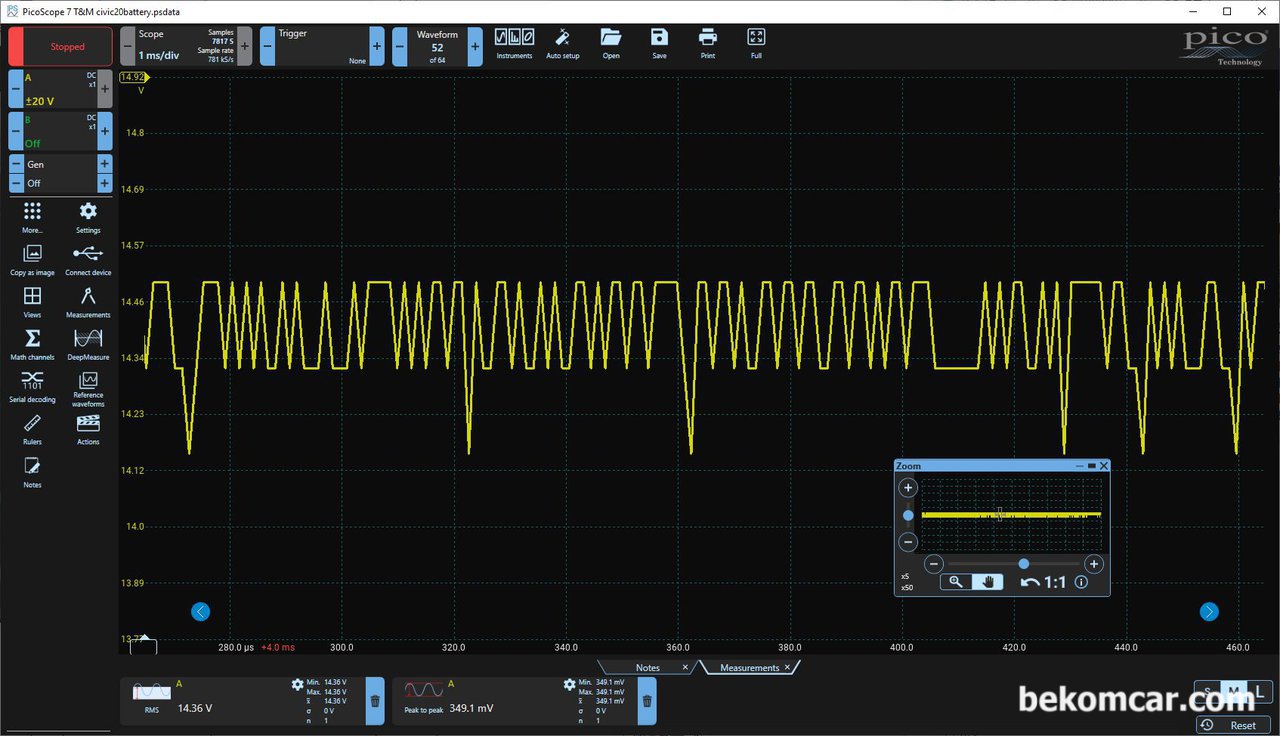Image resolution: width=1280 pixels, height=736 pixels.
Task: Show Zoom panel info icon
Action: click(1081, 582)
